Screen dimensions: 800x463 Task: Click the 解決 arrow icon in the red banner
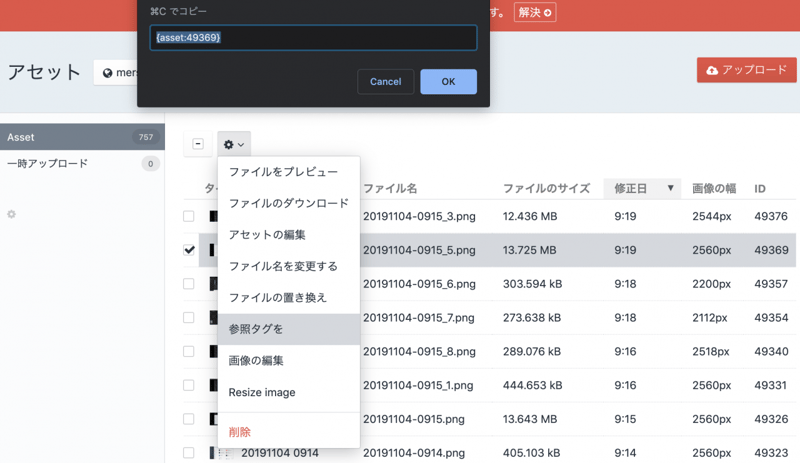point(548,13)
